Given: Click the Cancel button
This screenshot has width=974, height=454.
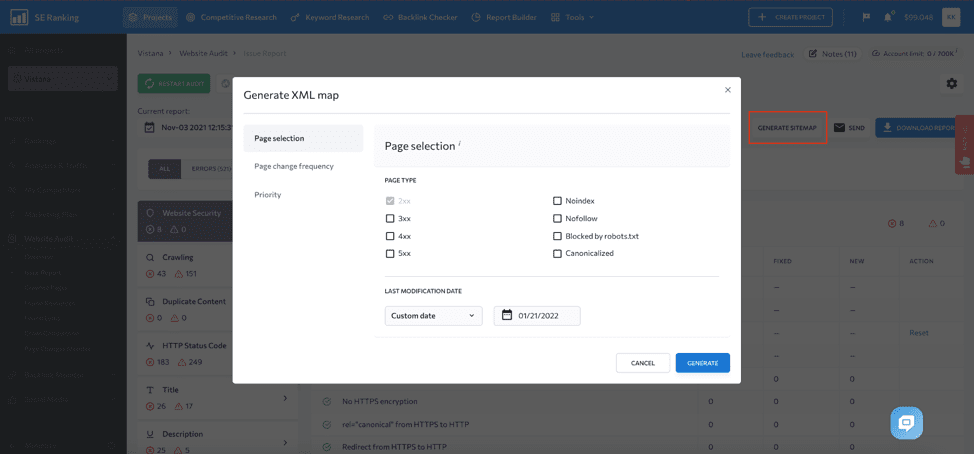Looking at the screenshot, I should [x=643, y=363].
